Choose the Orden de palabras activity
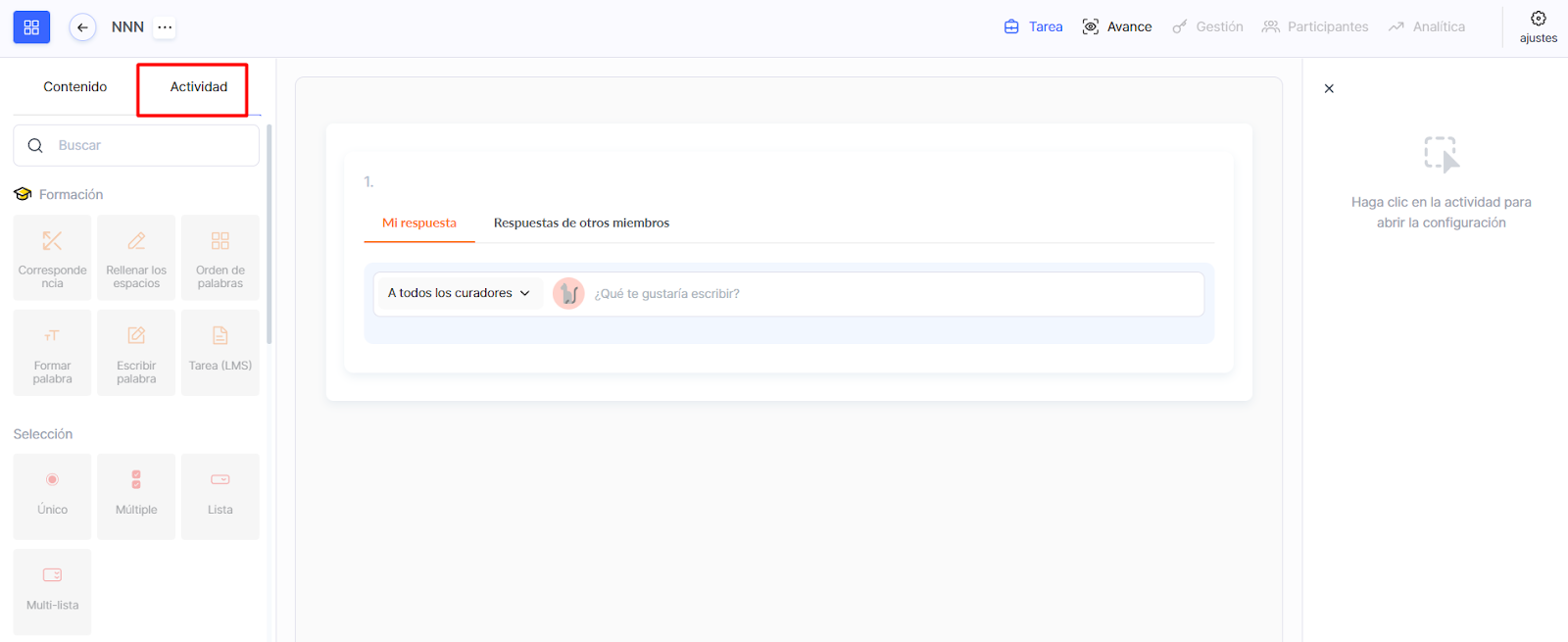 coord(220,257)
